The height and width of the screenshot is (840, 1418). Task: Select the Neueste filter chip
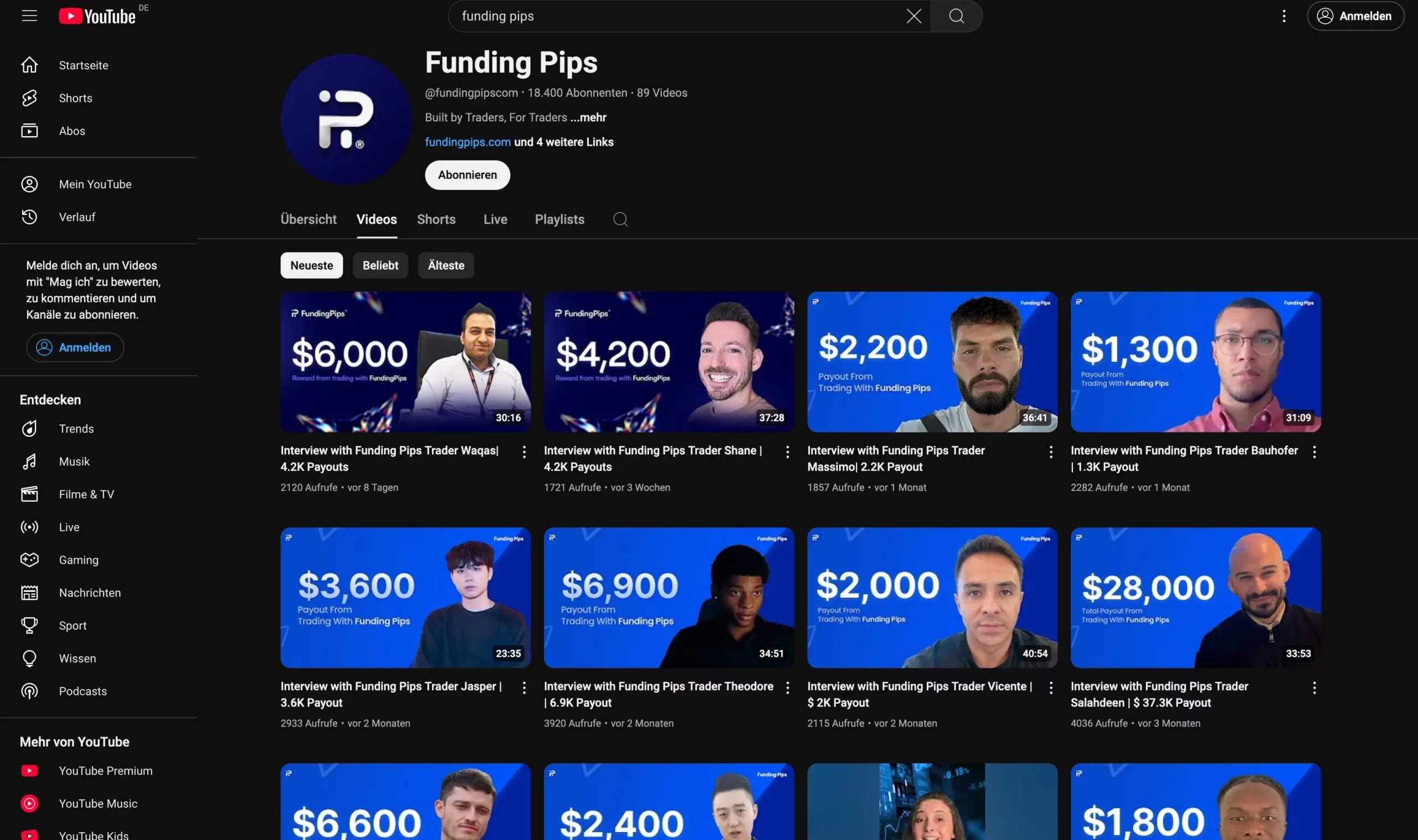(311, 265)
